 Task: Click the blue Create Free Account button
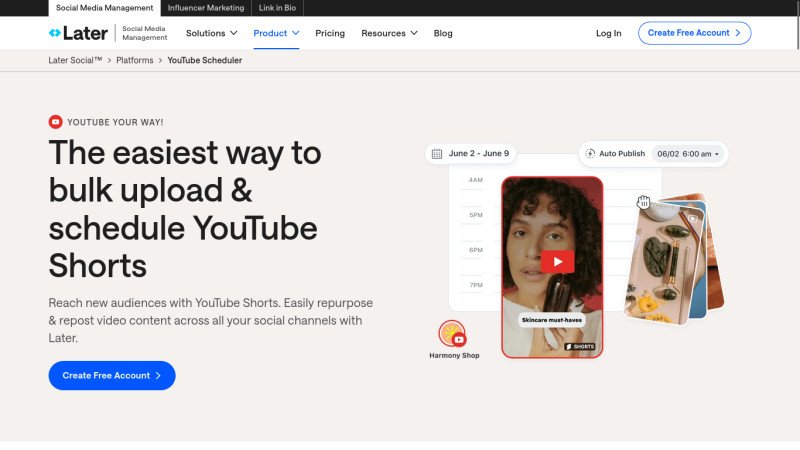(x=111, y=375)
